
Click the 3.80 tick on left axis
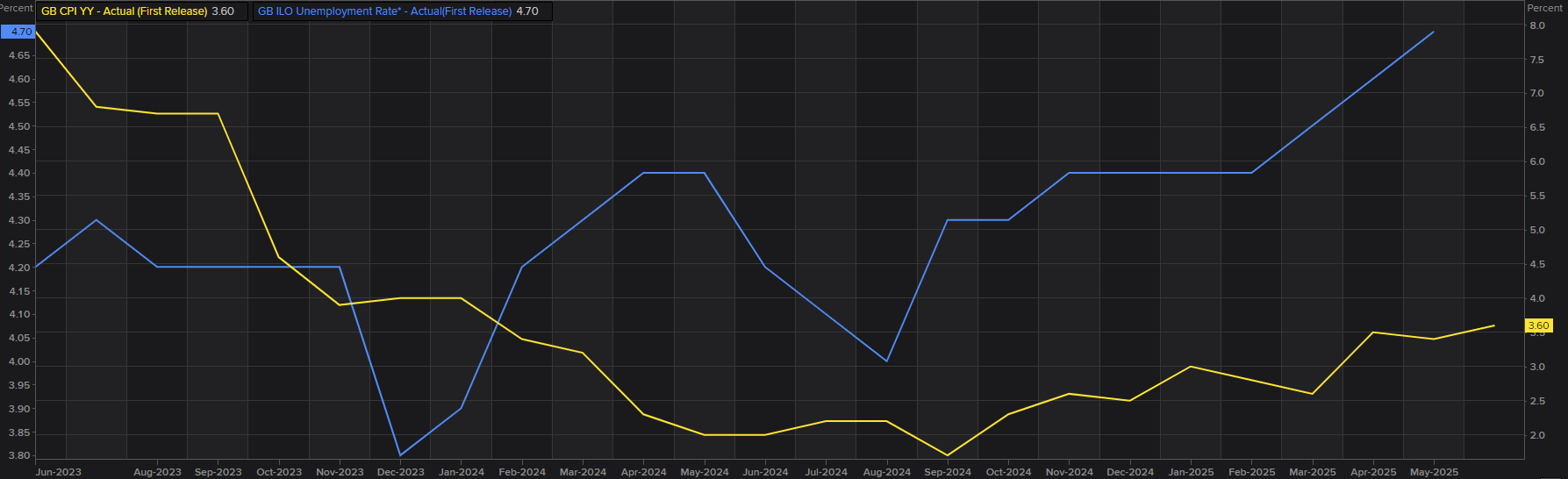(x=19, y=455)
